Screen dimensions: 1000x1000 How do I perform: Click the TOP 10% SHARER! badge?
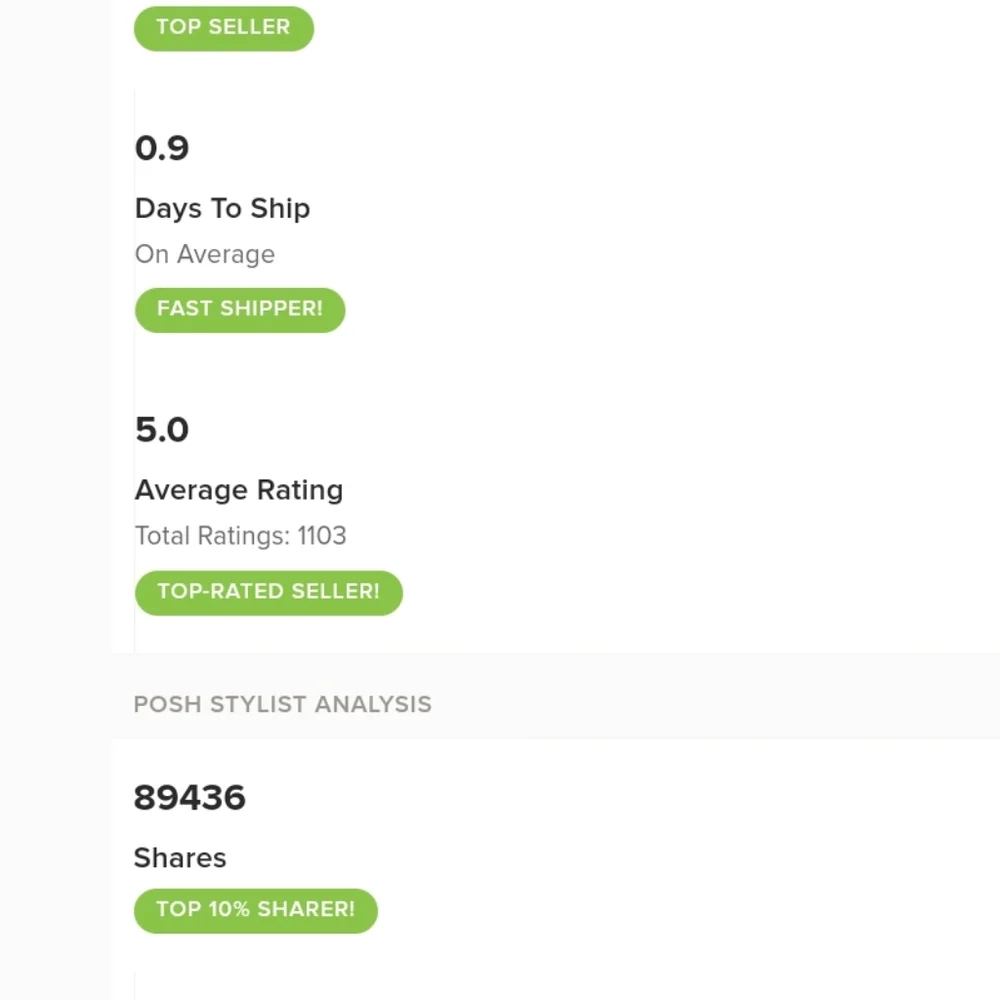[256, 910]
